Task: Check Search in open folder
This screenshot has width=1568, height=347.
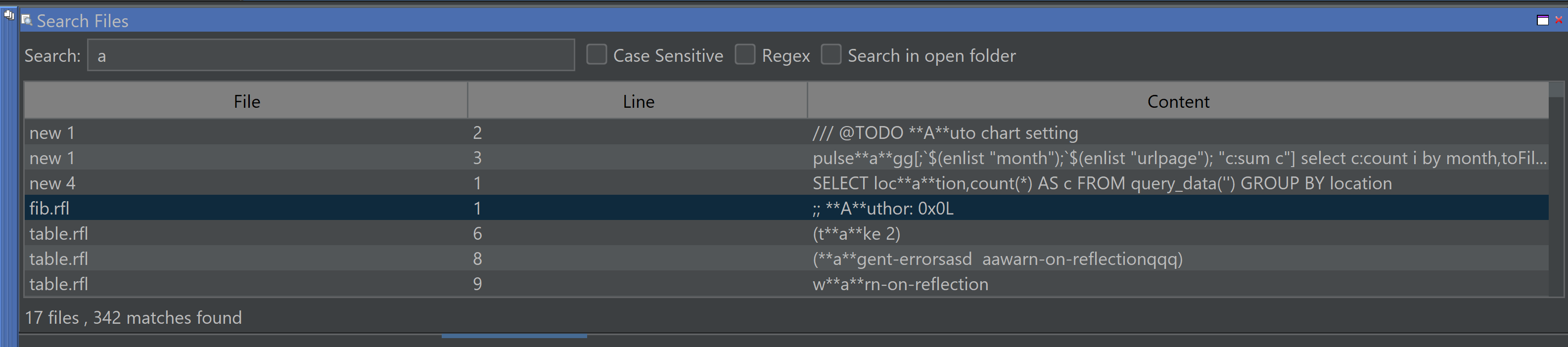Action: click(x=831, y=55)
